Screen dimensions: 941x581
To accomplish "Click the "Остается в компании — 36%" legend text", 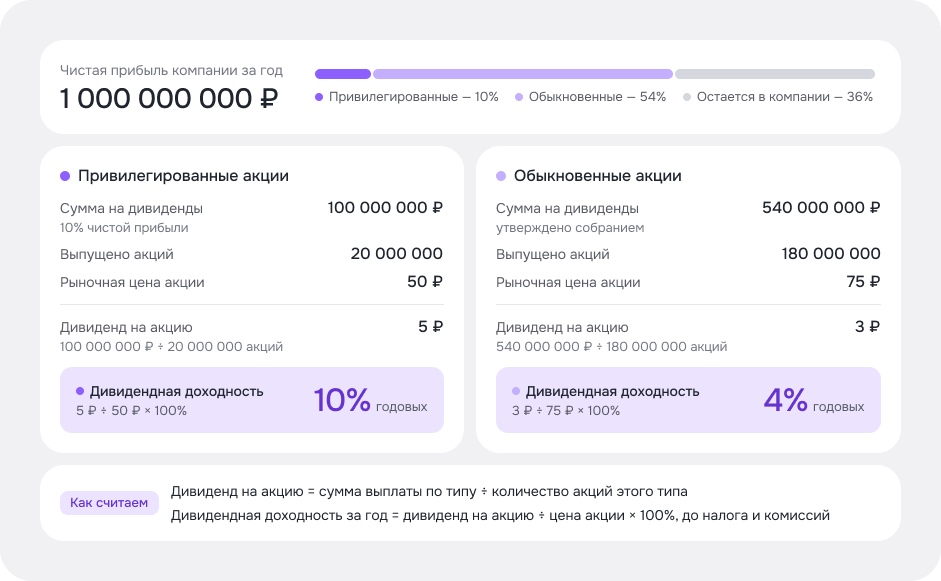I will pos(784,97).
